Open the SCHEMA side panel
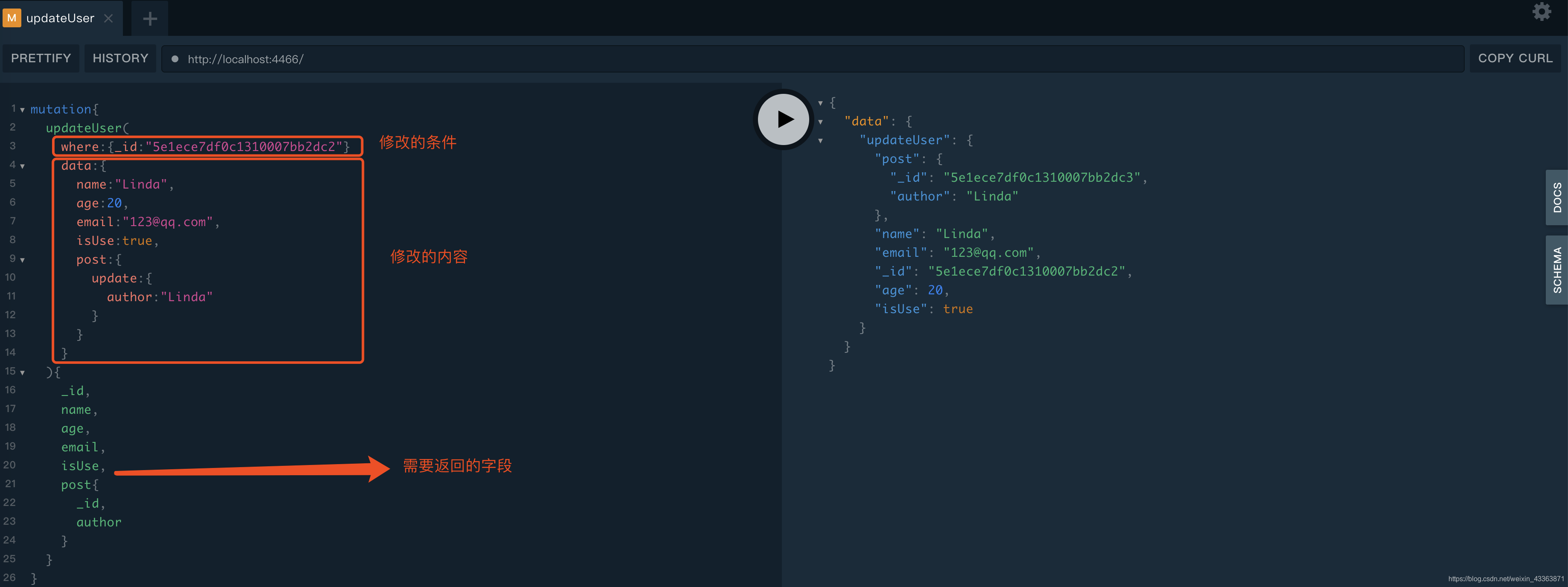This screenshot has width=1568, height=587. click(1556, 270)
